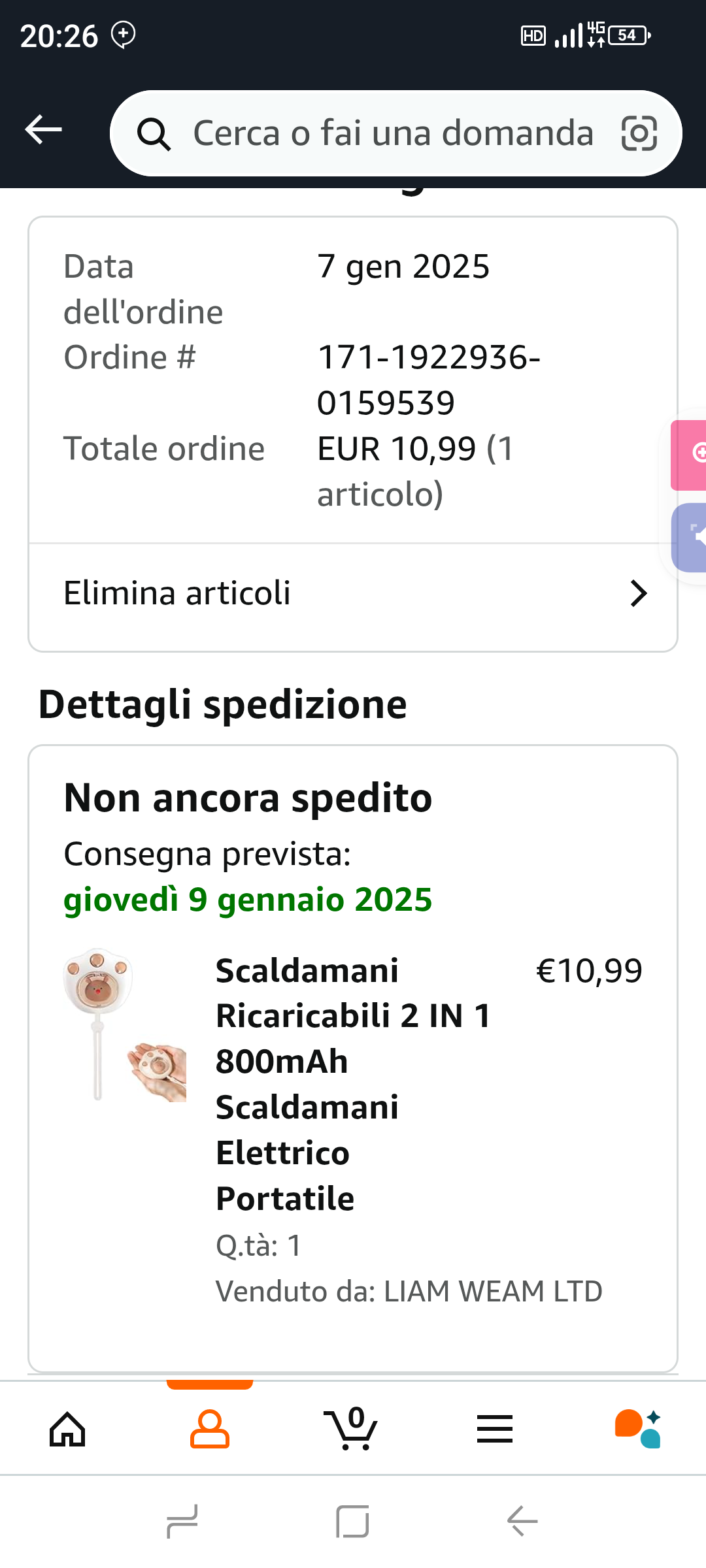
Task: Open camera lens visual search
Action: 638,133
